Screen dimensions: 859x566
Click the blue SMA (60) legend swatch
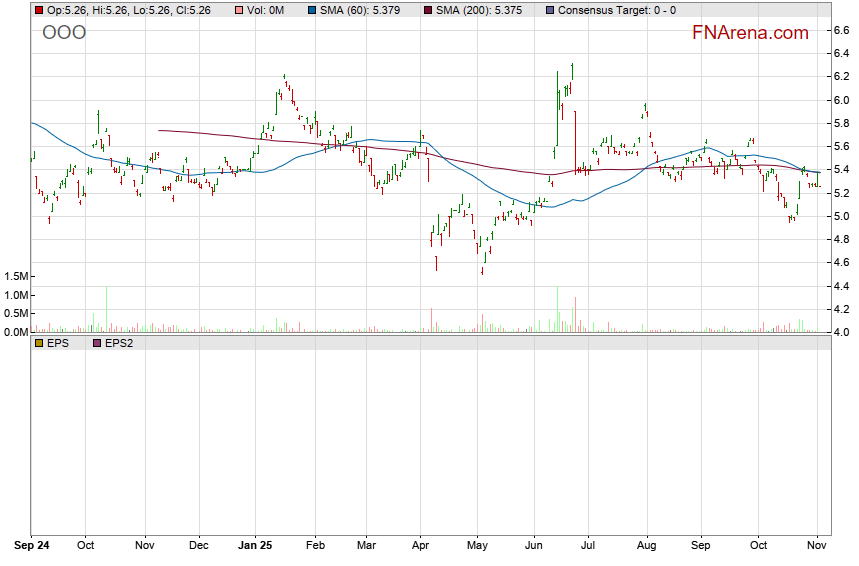pyautogui.click(x=312, y=10)
